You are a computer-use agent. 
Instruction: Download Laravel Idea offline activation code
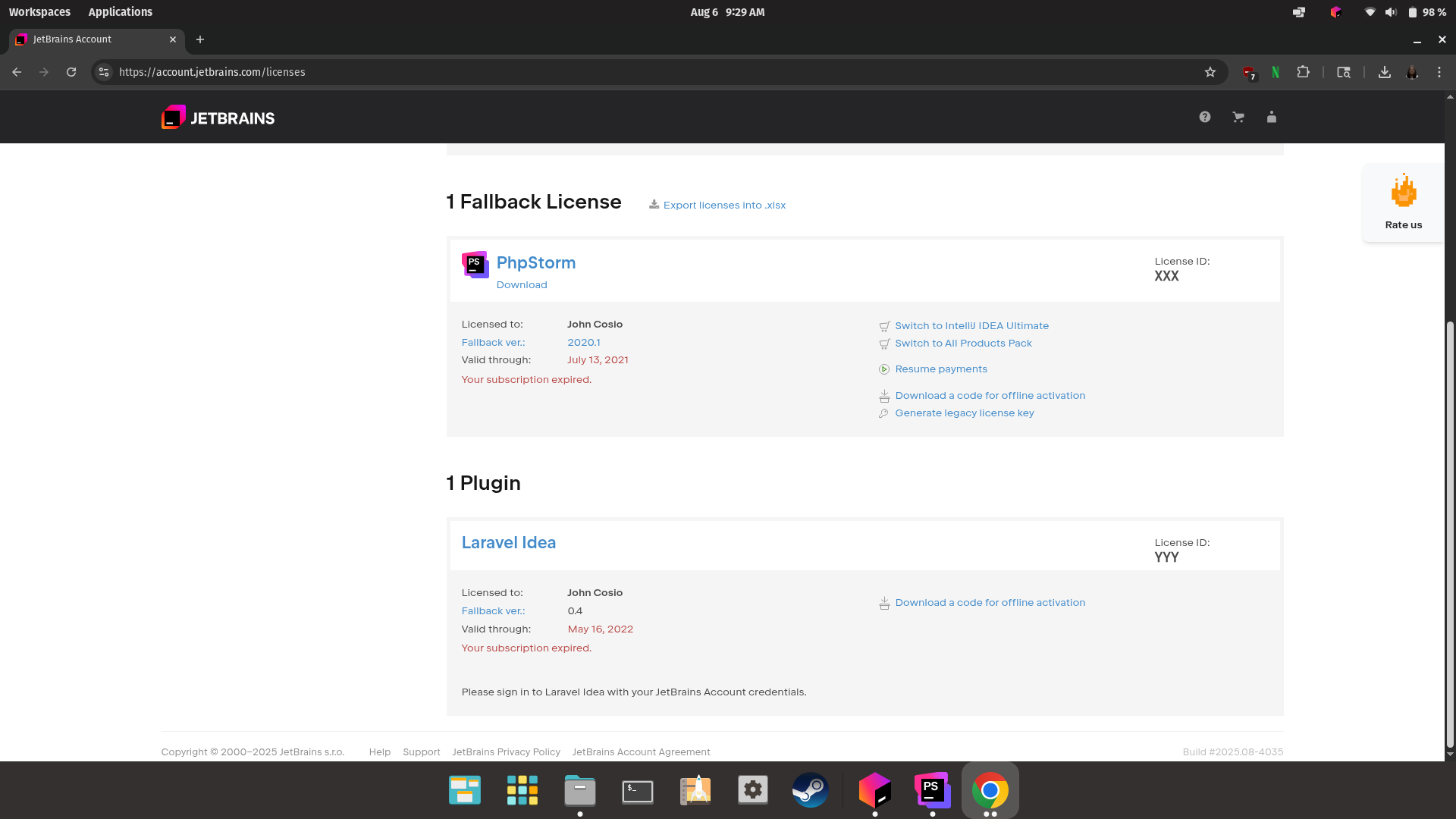(990, 603)
